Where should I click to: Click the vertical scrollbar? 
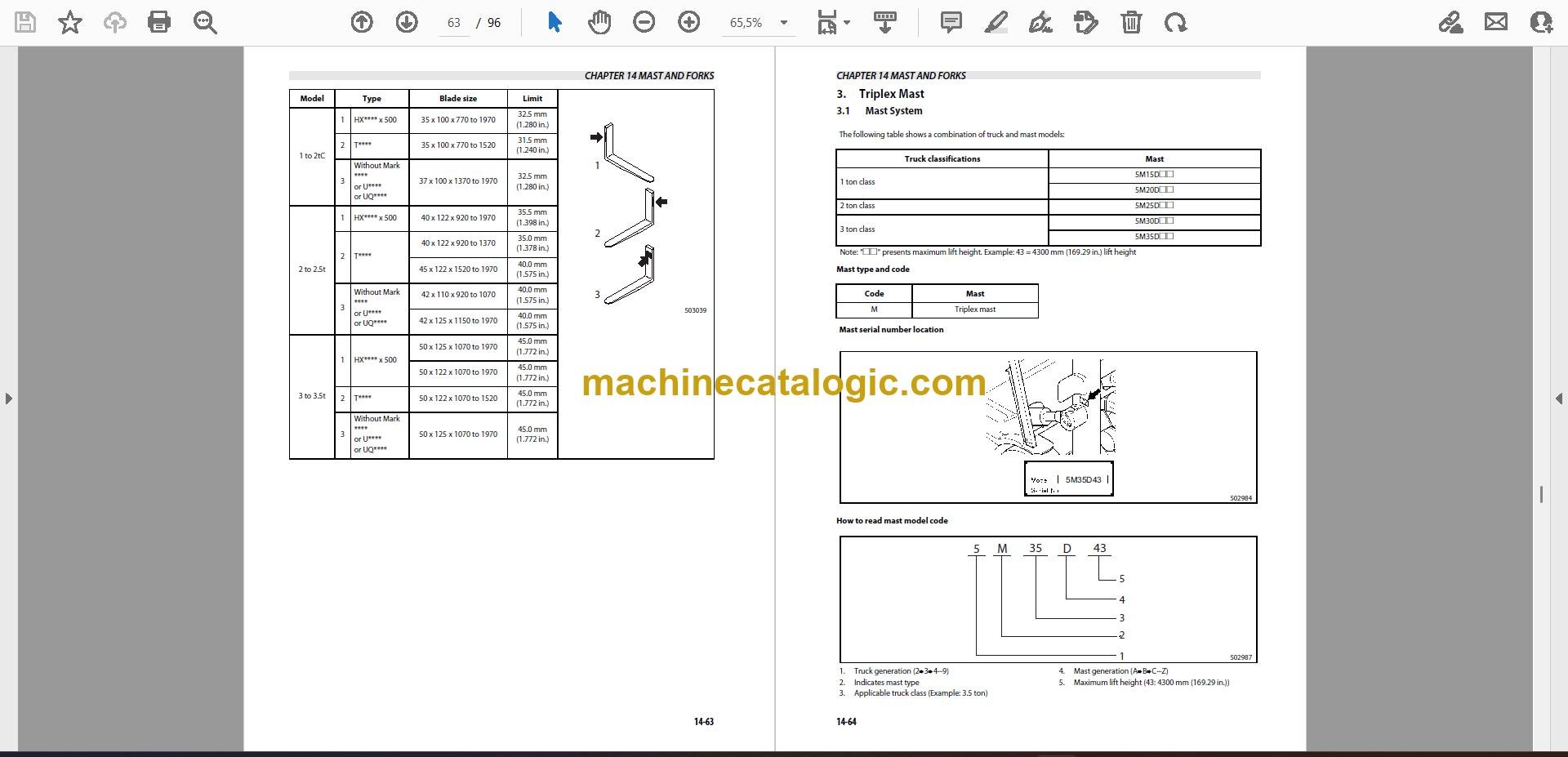[x=1541, y=494]
